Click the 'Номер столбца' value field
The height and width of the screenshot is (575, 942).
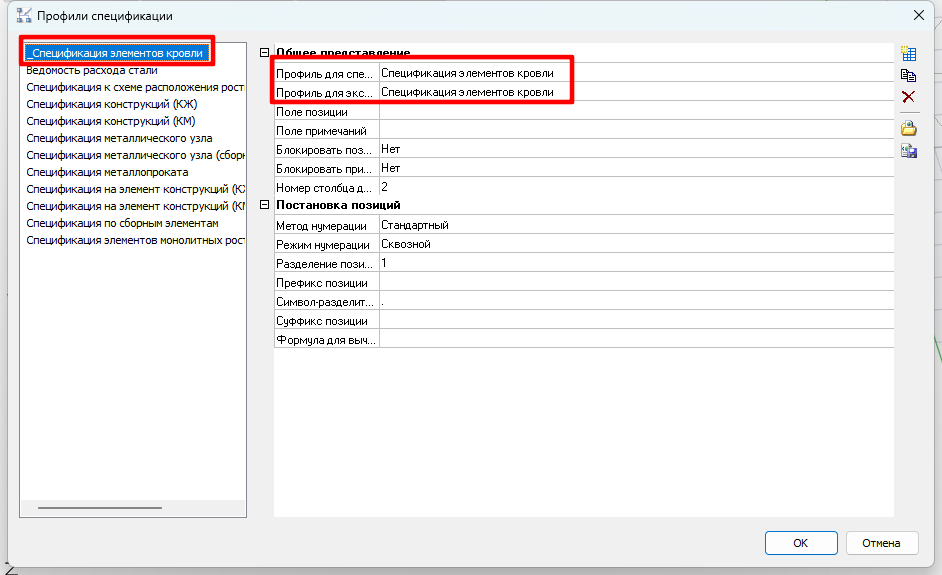[x=635, y=187]
